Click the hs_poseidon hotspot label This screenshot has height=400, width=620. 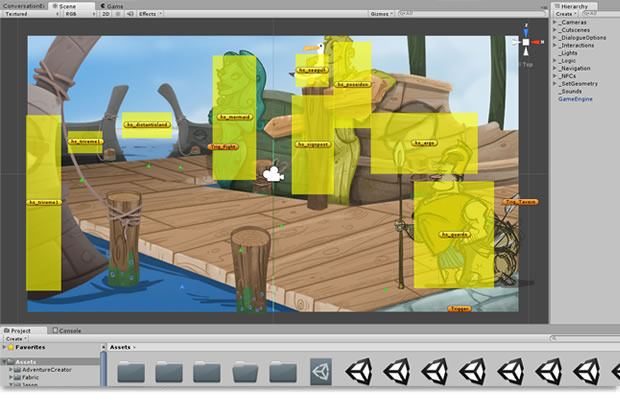(353, 84)
